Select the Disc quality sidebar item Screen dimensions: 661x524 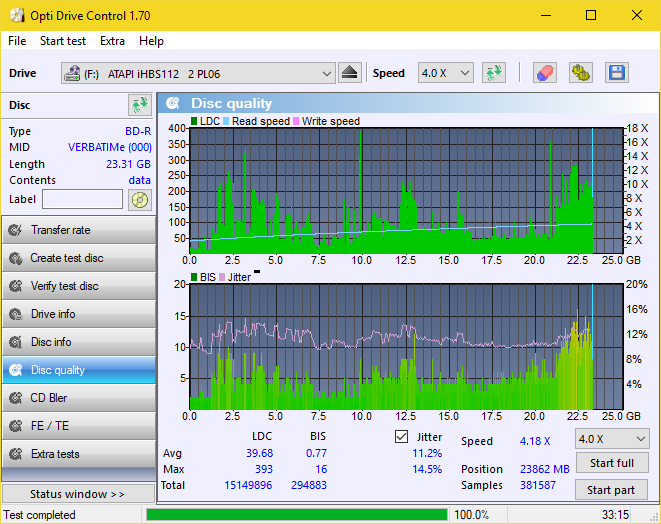[79, 370]
